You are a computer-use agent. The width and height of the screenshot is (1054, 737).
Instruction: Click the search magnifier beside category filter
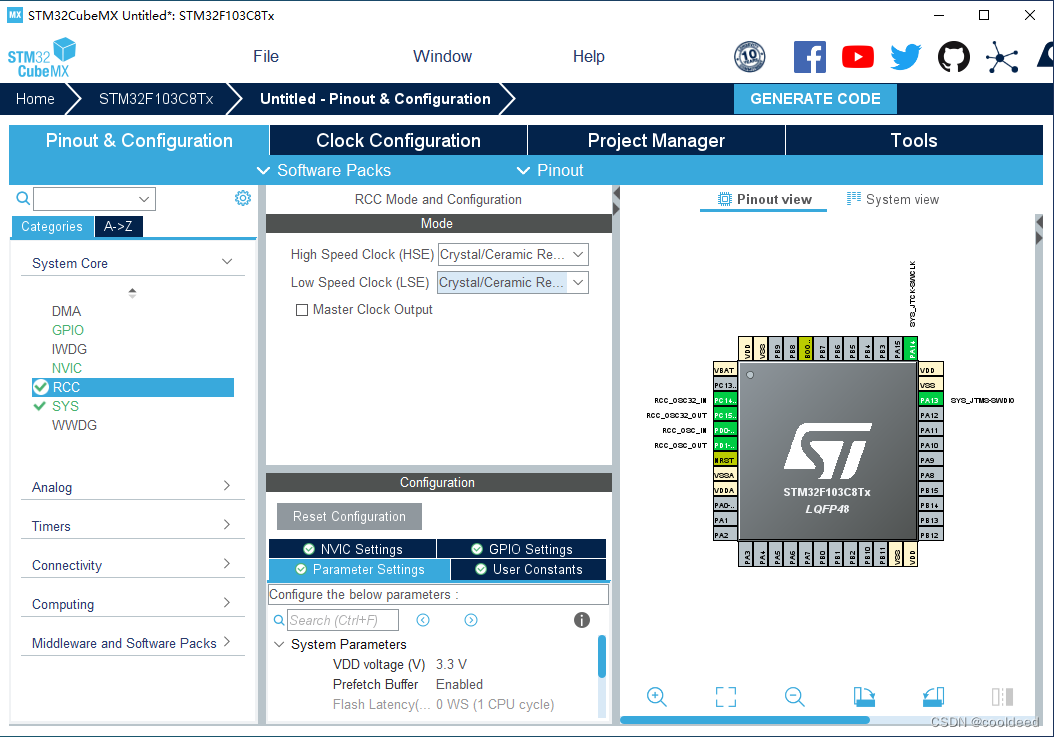23,198
